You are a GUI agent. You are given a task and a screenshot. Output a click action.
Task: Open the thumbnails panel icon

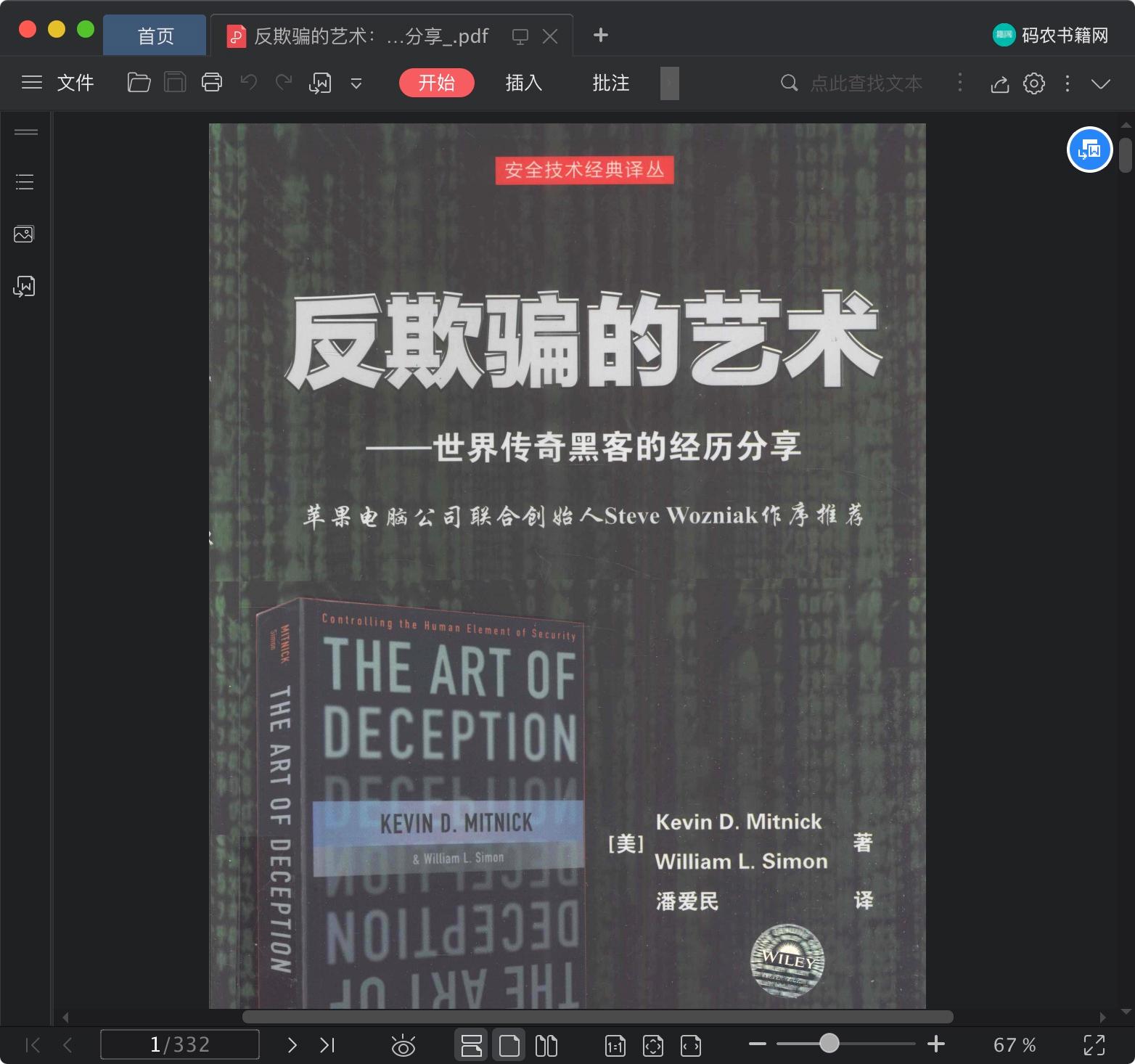pos(24,234)
